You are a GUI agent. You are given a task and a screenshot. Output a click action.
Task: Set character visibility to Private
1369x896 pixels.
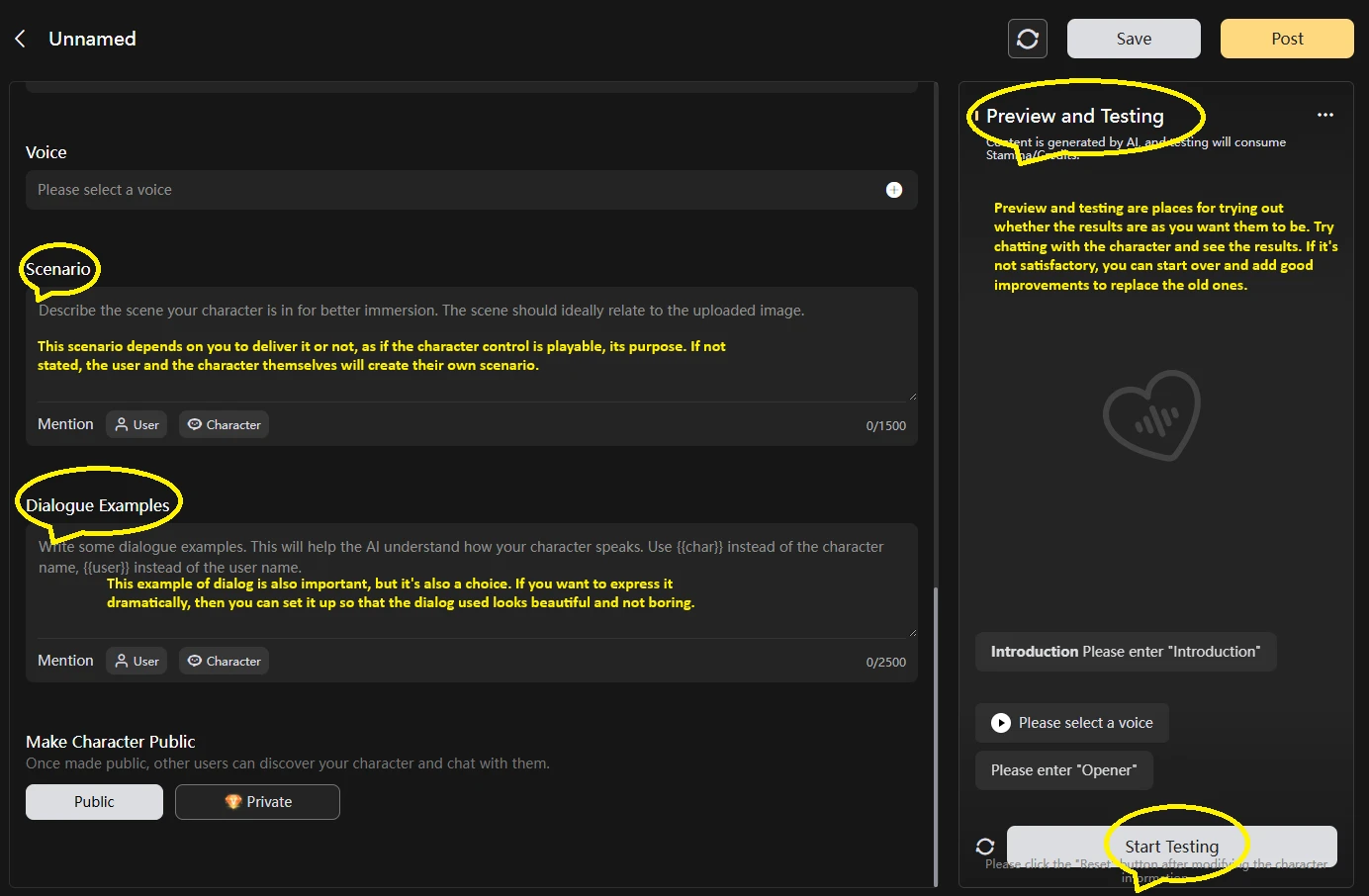pos(257,802)
